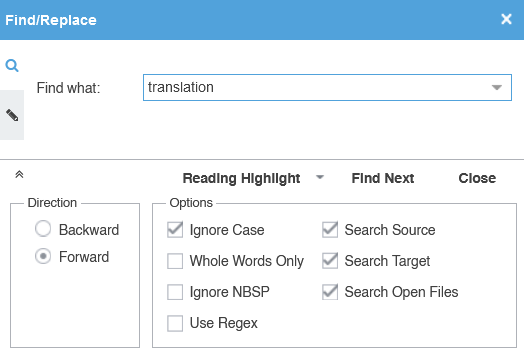Enable the Whole Words Only checkbox

click(175, 261)
